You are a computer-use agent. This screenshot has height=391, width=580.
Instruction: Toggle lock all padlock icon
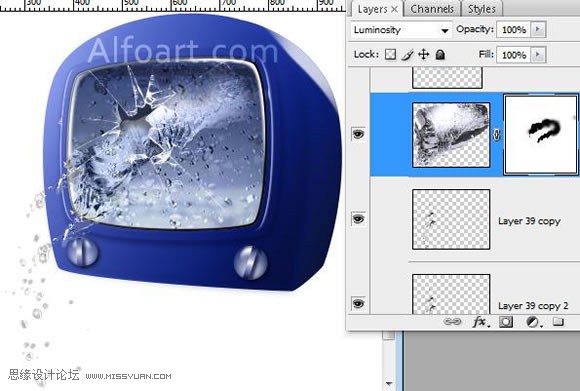pyautogui.click(x=440, y=55)
